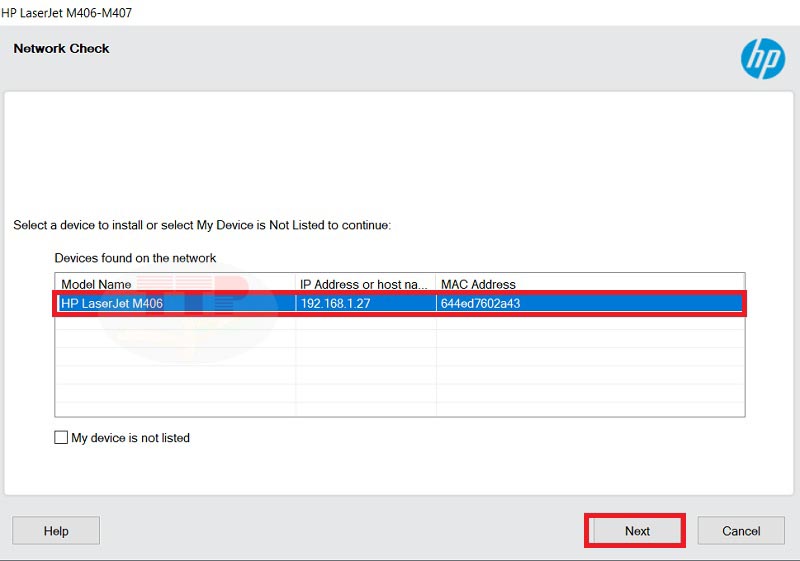Screen dimensions: 800x561
Task: Click the "Devices found on the network" label
Action: click(x=135, y=258)
